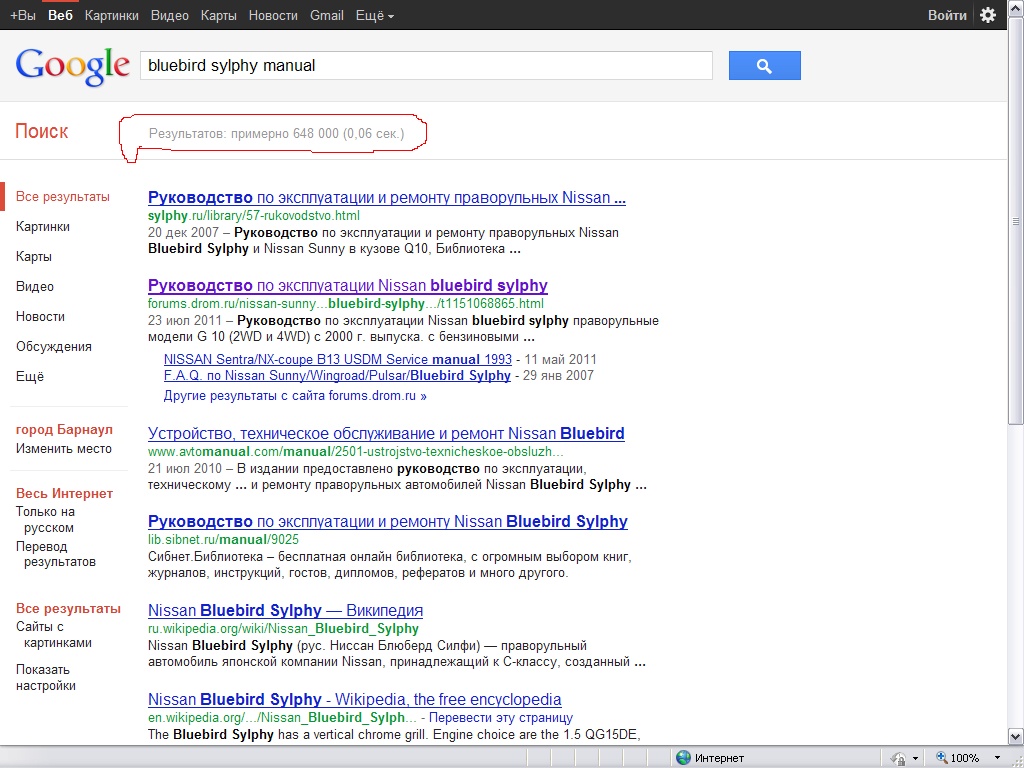This screenshot has width=1024, height=768.
Task: Click Изменить место under город Барнаул
Action: click(64, 449)
